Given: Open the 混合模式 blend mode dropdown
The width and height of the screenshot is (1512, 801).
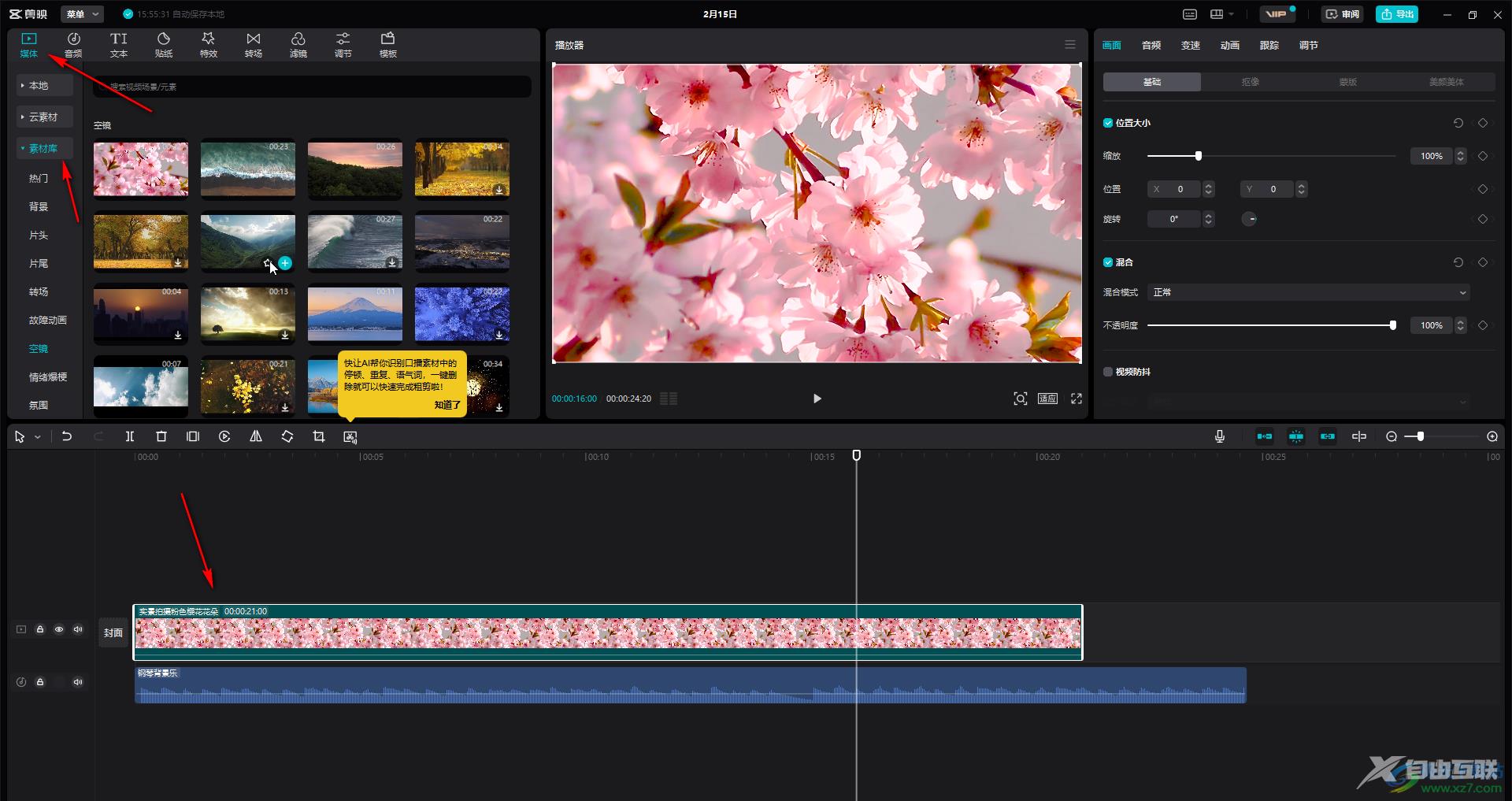Looking at the screenshot, I should click(x=1308, y=292).
